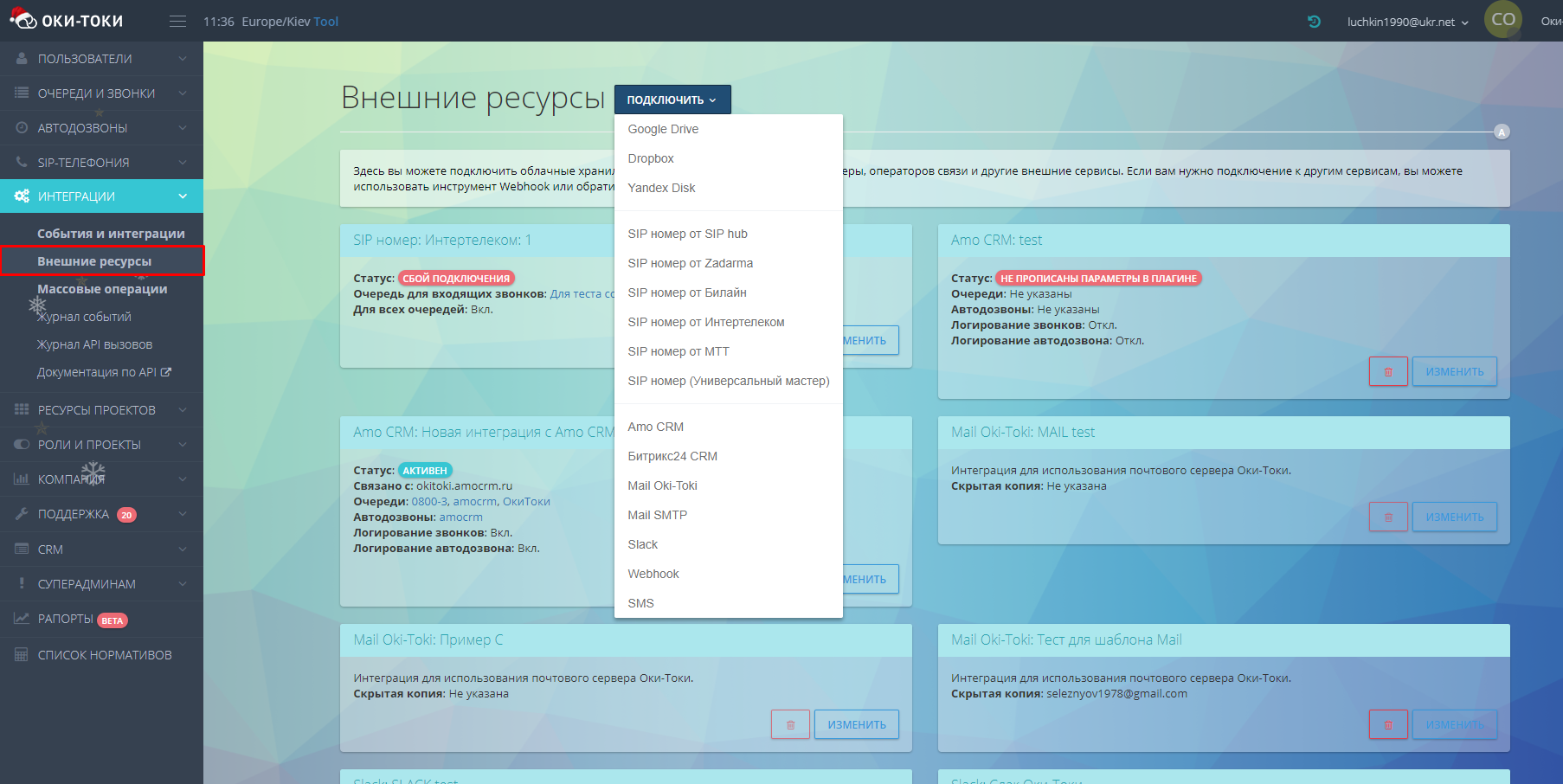Click the ИНТЕГРАЦИИ gears icon
The image size is (1563, 784).
[22, 196]
